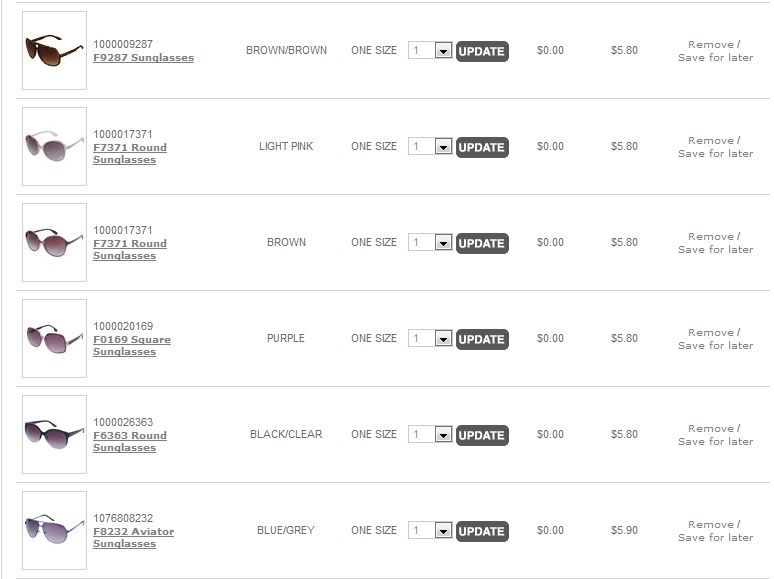Remove the light pink F7371 sunglasses

710,141
